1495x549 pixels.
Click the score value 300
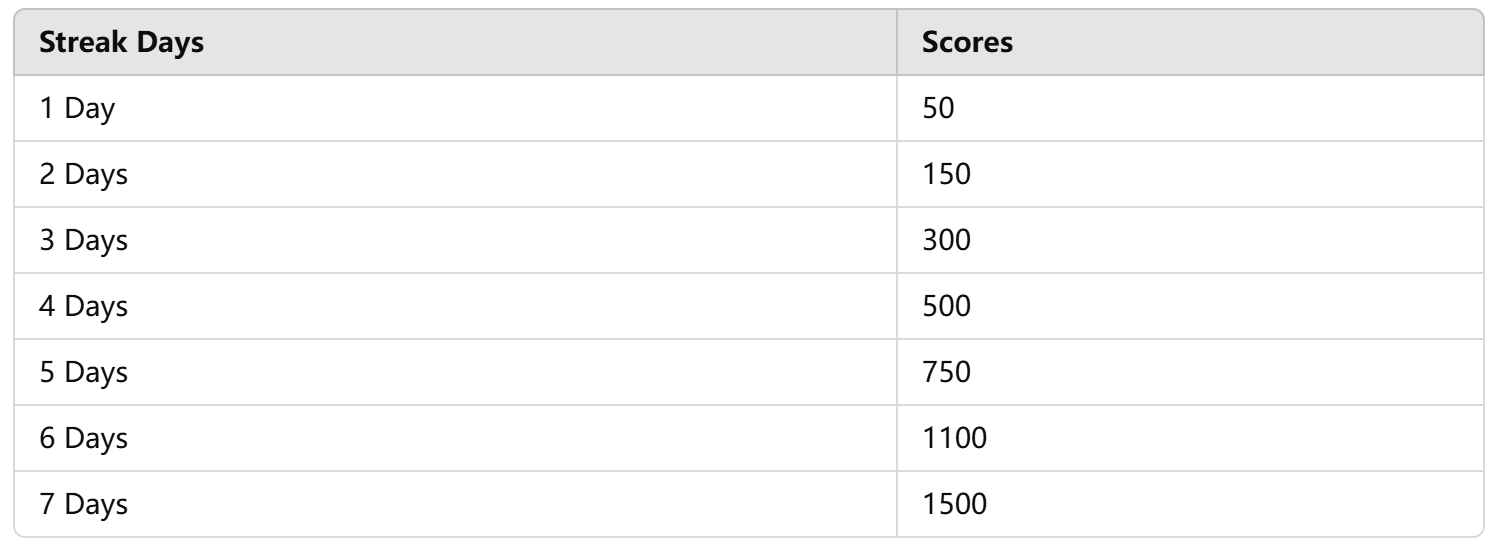point(947,241)
